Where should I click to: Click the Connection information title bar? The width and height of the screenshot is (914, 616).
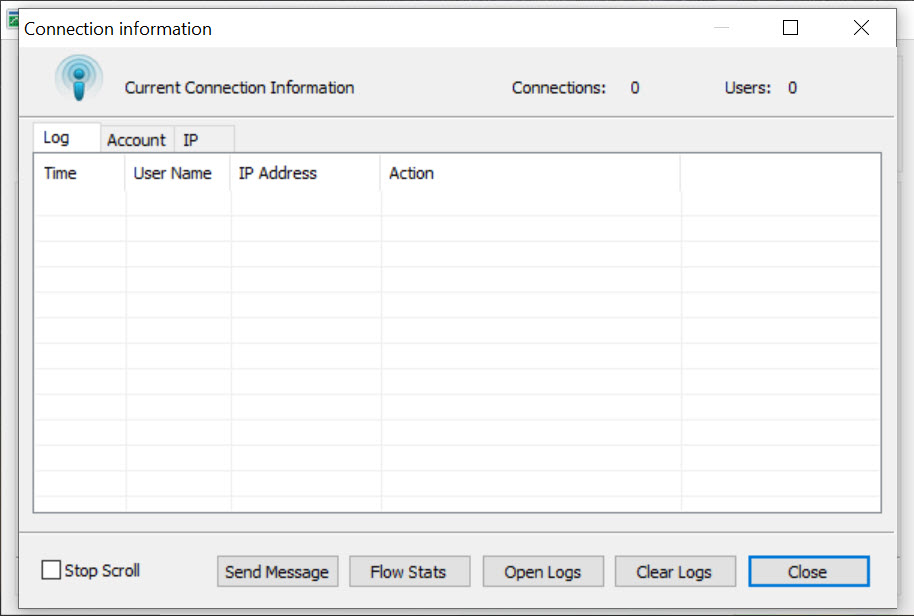(x=400, y=28)
